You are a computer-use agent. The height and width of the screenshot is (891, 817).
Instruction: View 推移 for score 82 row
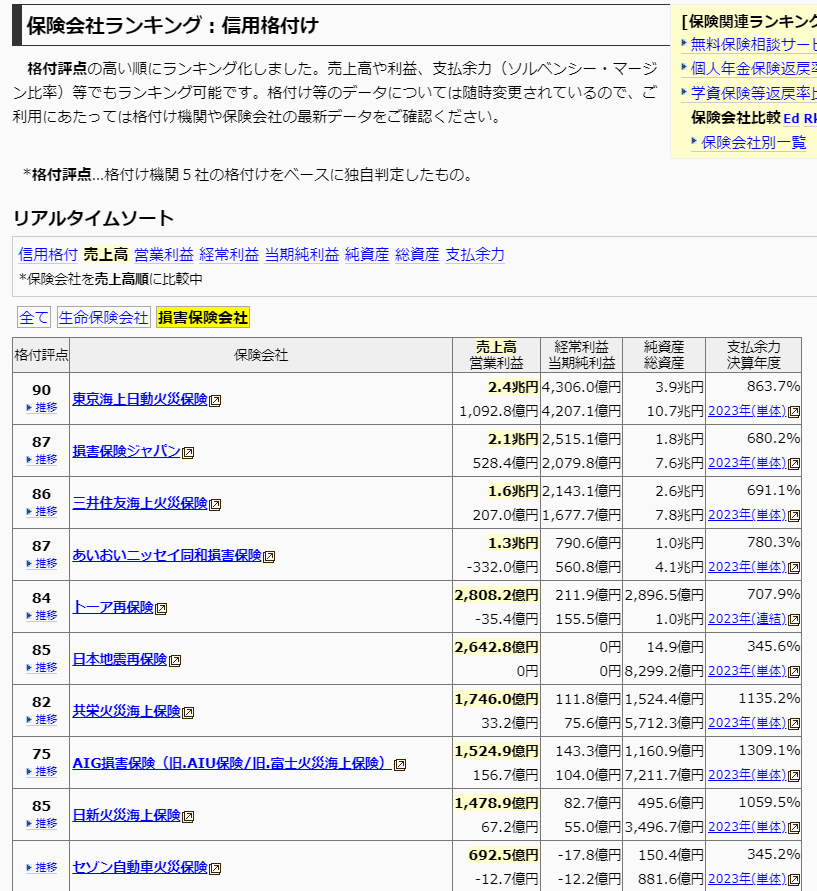coord(42,719)
